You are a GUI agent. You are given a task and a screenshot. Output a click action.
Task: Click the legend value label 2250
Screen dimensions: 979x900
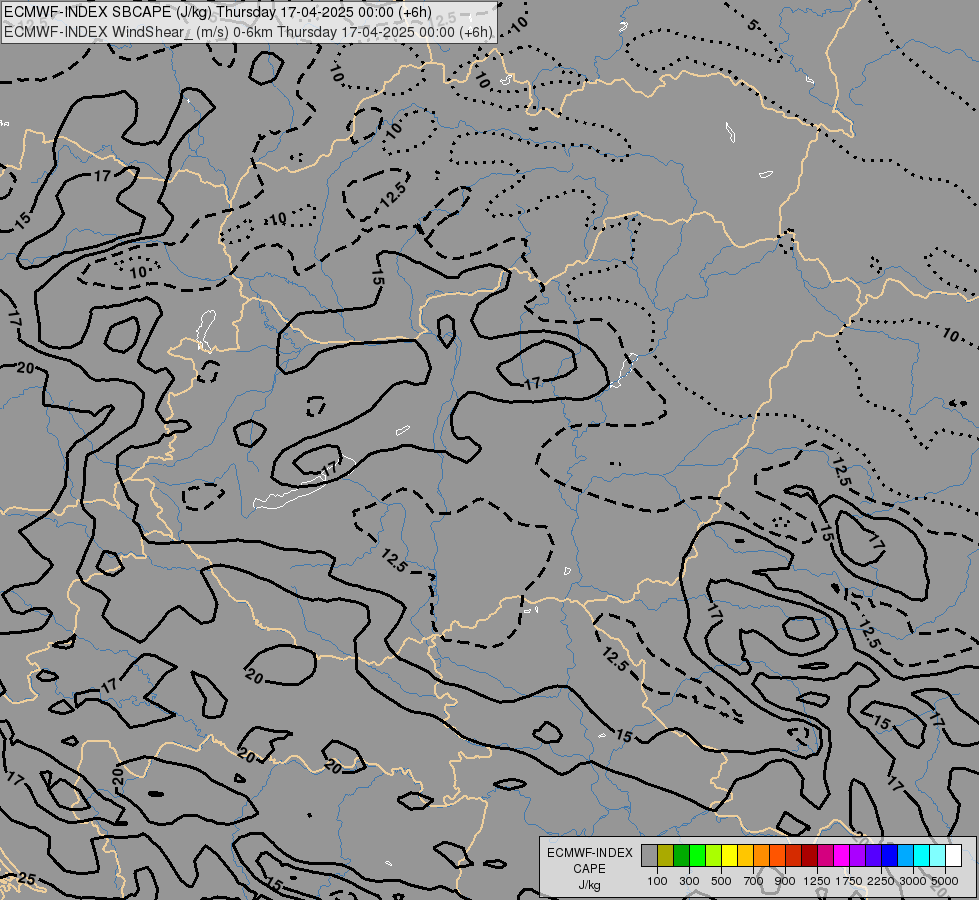click(881, 881)
